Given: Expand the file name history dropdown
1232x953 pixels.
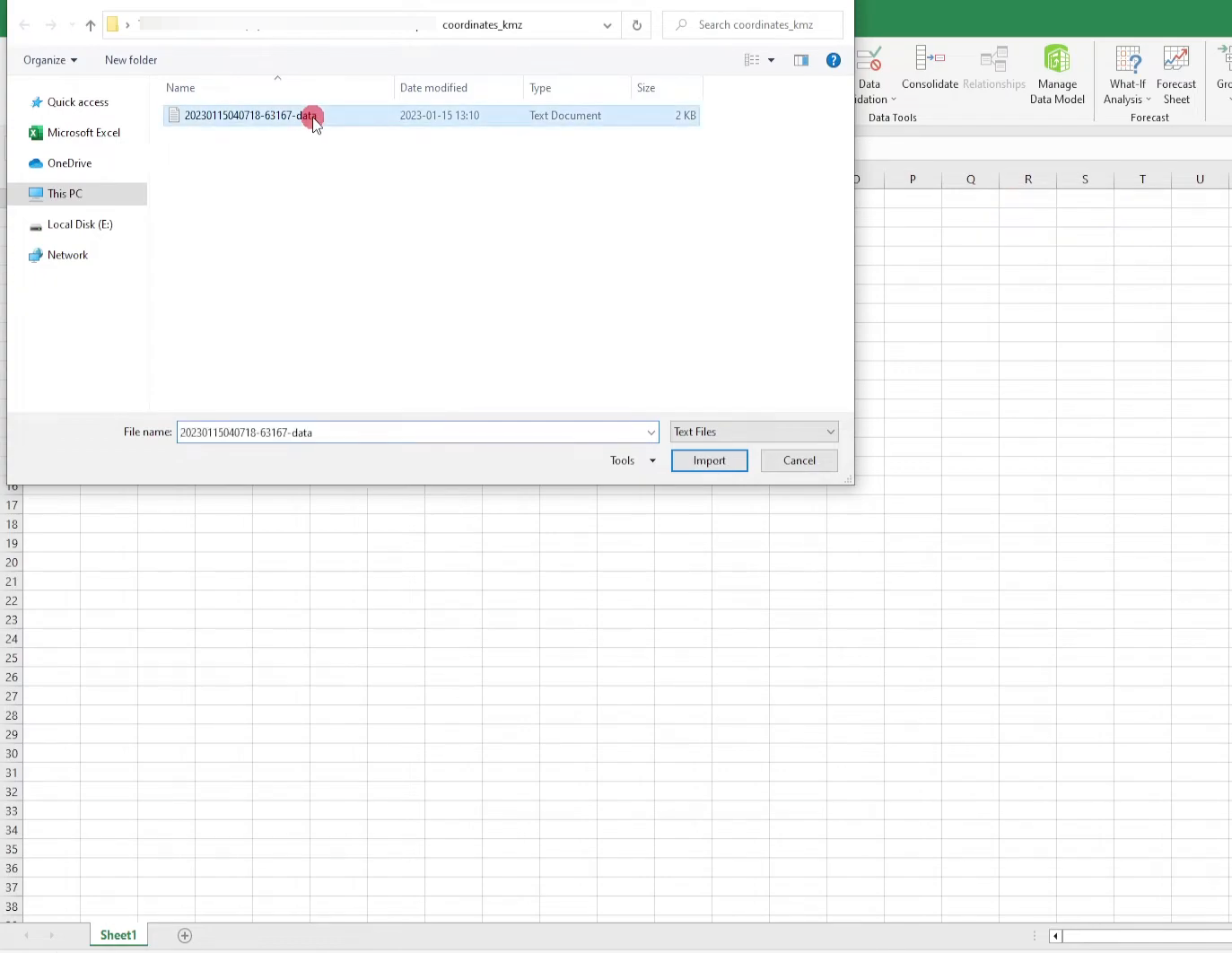Looking at the screenshot, I should pyautogui.click(x=651, y=432).
